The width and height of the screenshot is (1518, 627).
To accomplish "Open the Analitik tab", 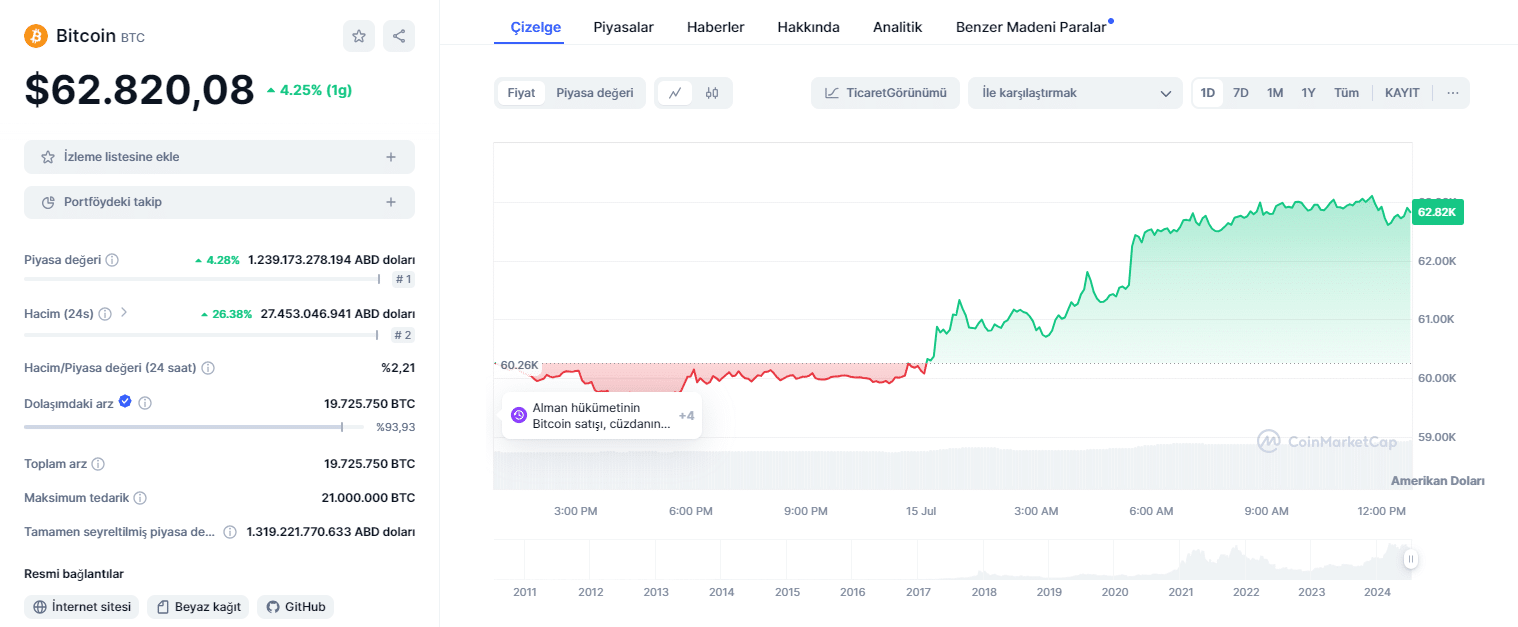I will tap(897, 27).
